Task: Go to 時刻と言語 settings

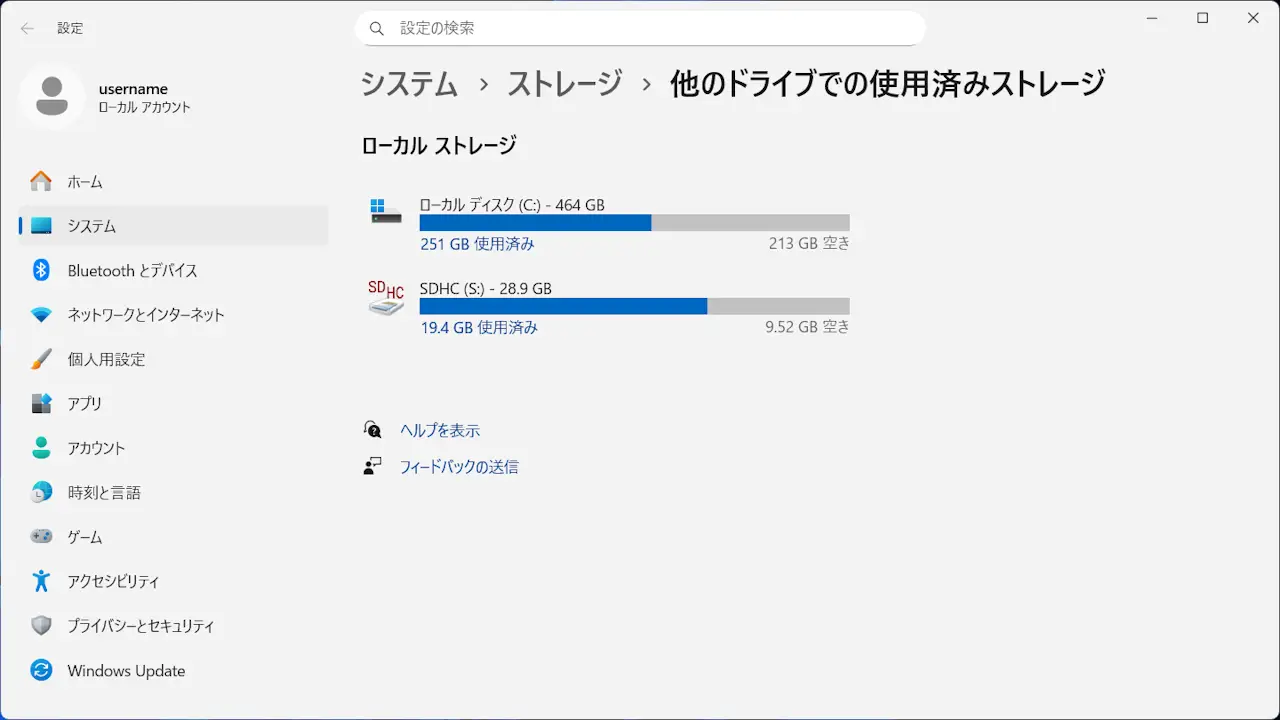Action: 104,493
